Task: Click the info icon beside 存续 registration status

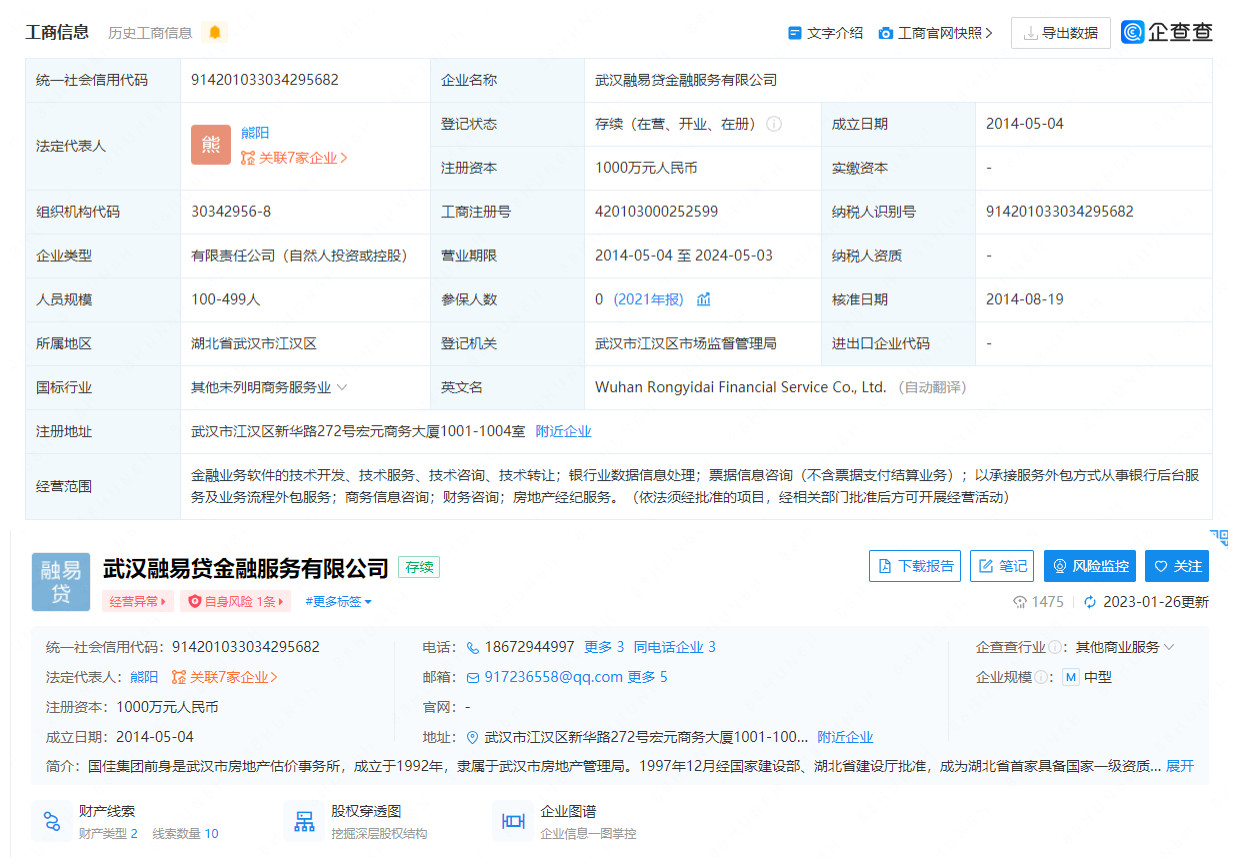Action: pos(774,124)
